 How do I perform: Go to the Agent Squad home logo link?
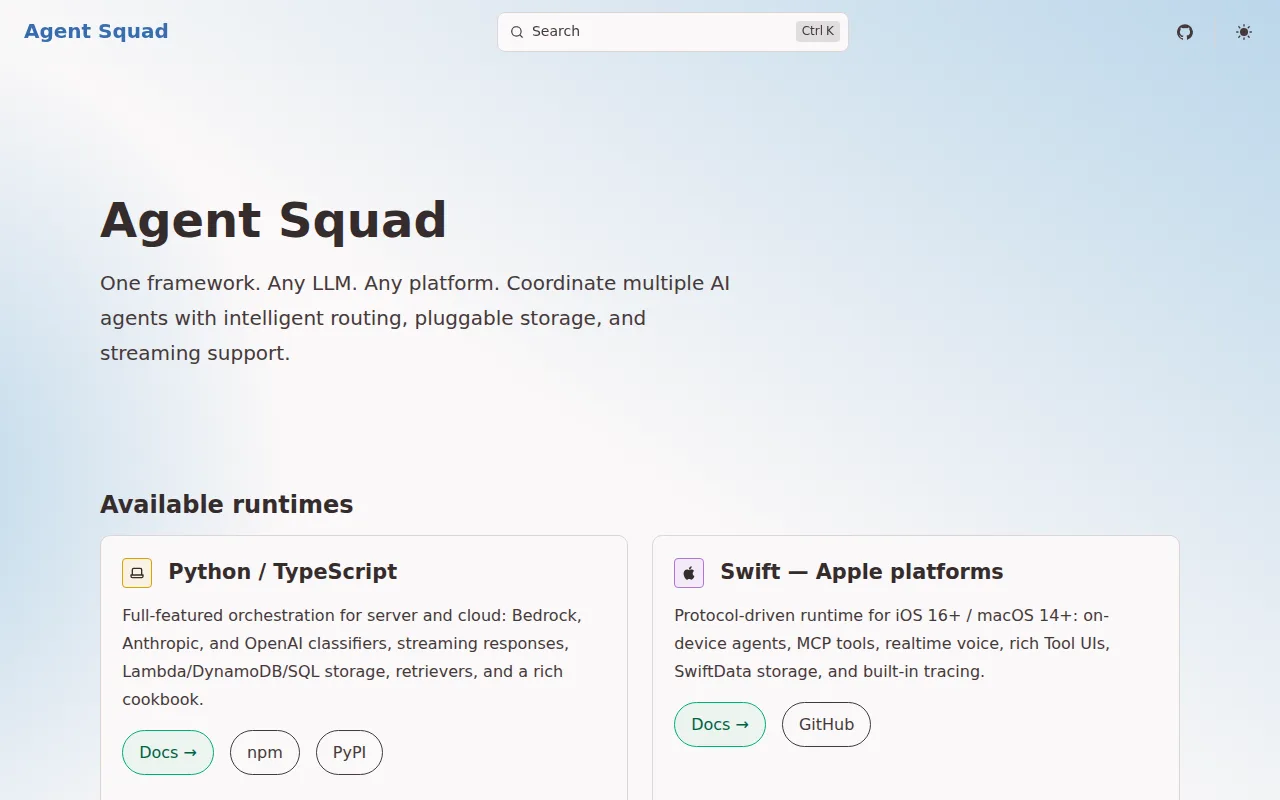(x=96, y=31)
